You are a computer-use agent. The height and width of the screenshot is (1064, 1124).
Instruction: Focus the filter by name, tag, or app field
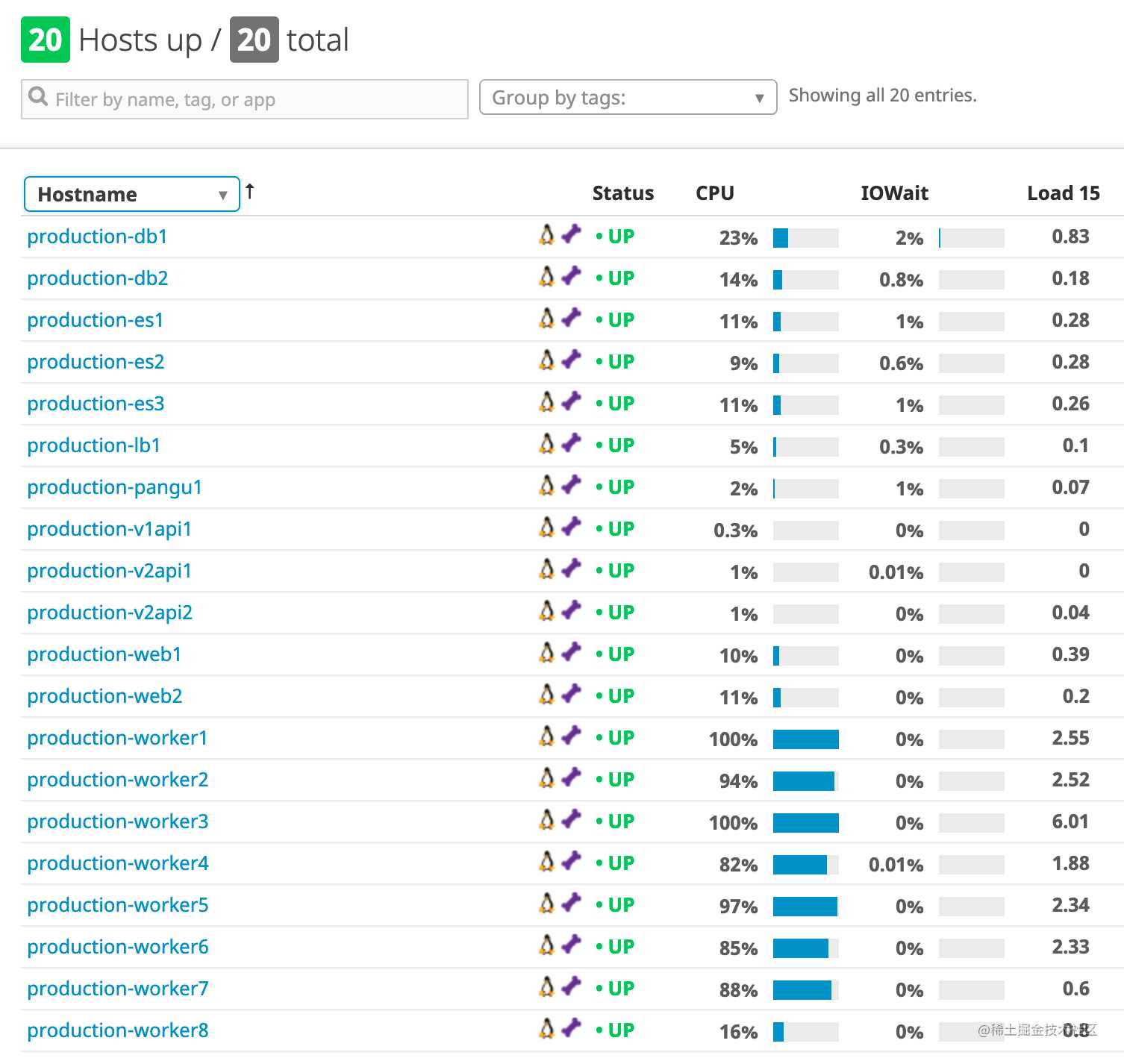[245, 99]
